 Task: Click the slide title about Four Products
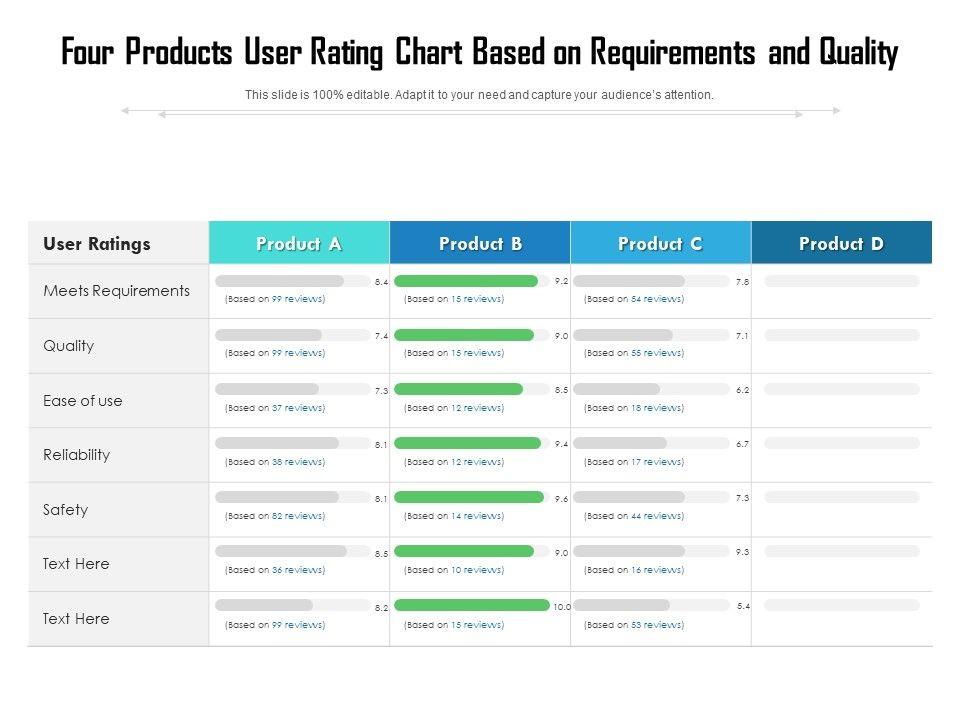point(480,52)
